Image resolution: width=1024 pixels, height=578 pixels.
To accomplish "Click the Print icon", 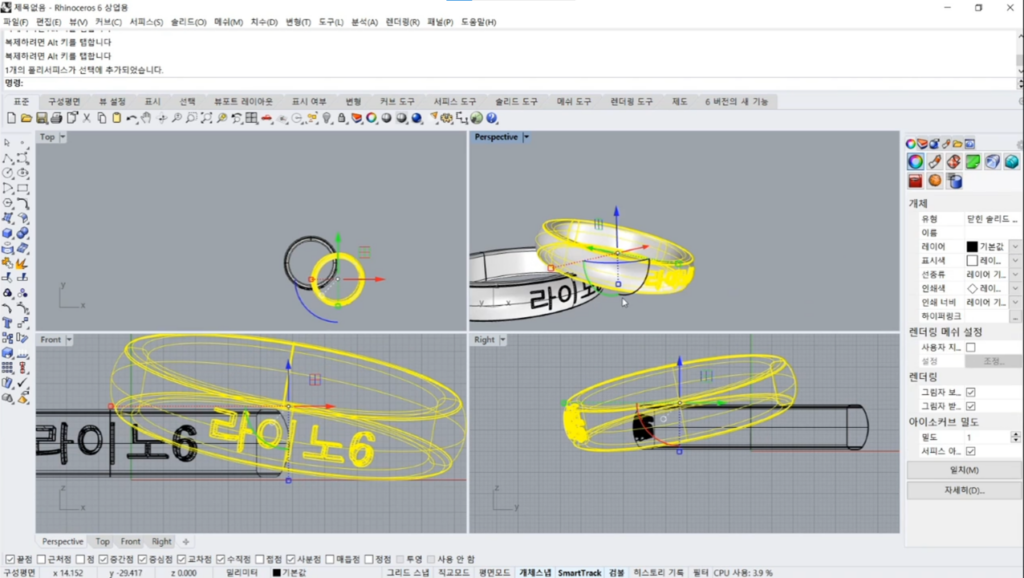I will click(x=56, y=118).
